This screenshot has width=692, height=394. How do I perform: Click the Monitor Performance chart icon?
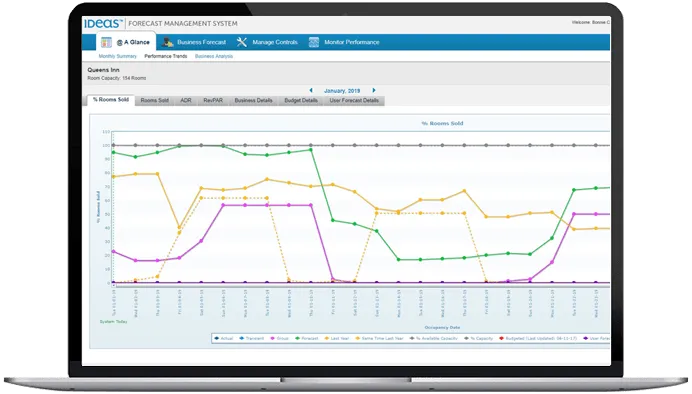(314, 42)
